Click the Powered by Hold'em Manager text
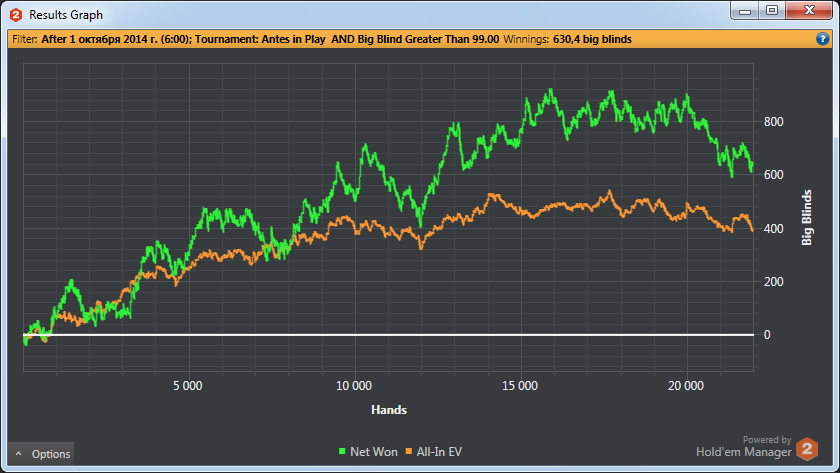Viewport: 840px width, 473px height. coord(743,446)
